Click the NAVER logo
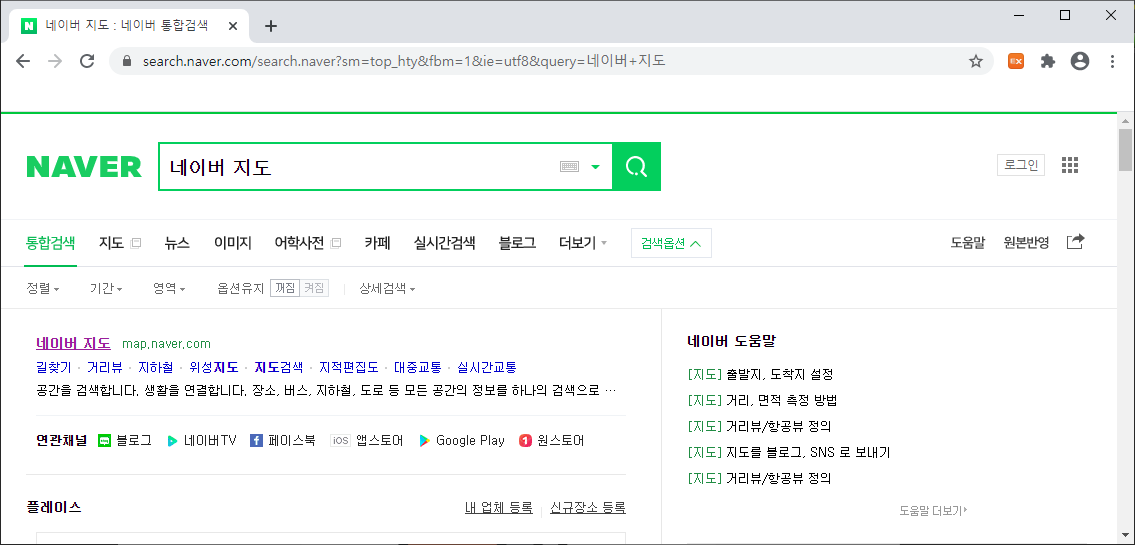 84,167
